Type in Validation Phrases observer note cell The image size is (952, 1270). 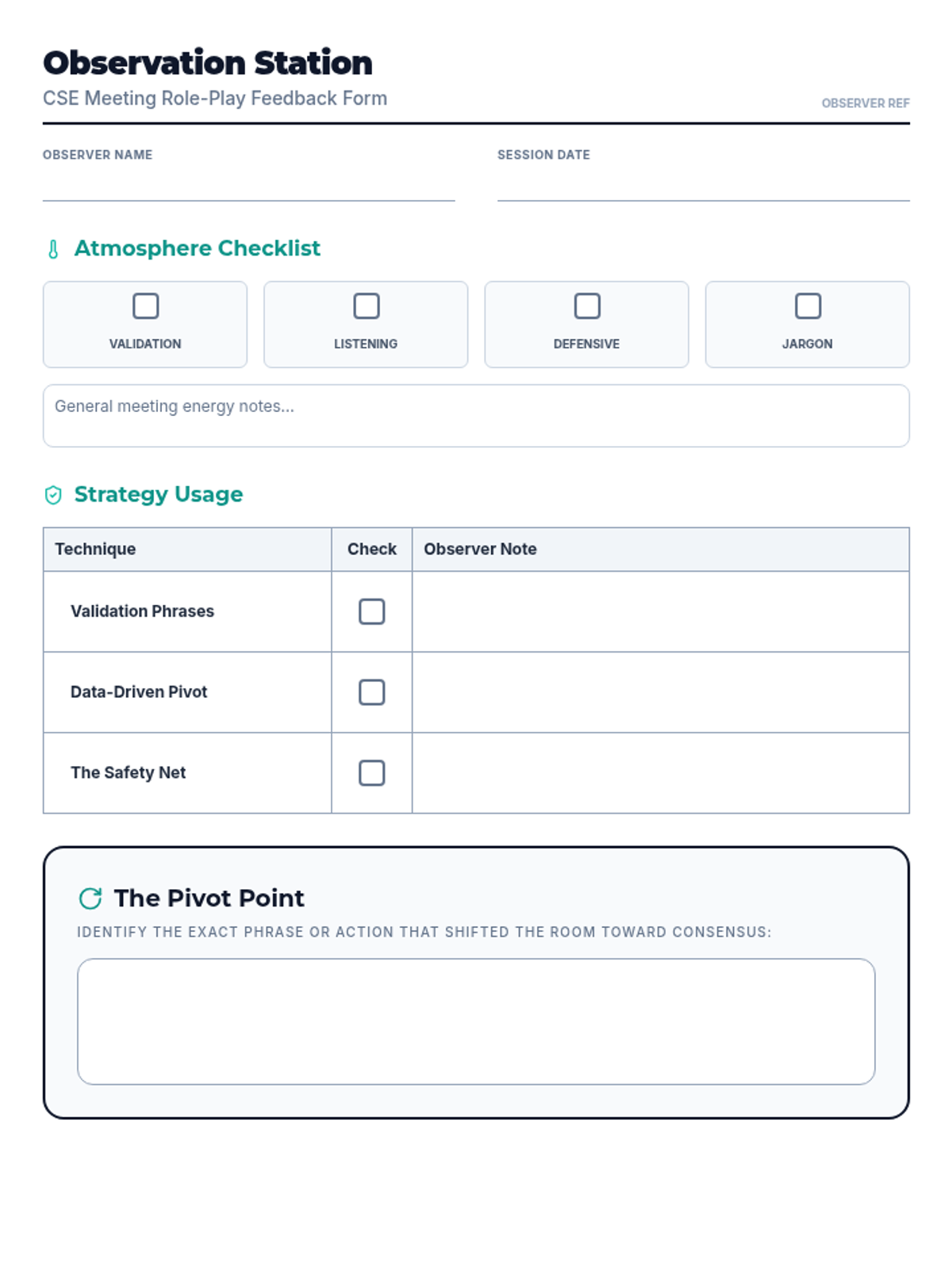pos(660,611)
